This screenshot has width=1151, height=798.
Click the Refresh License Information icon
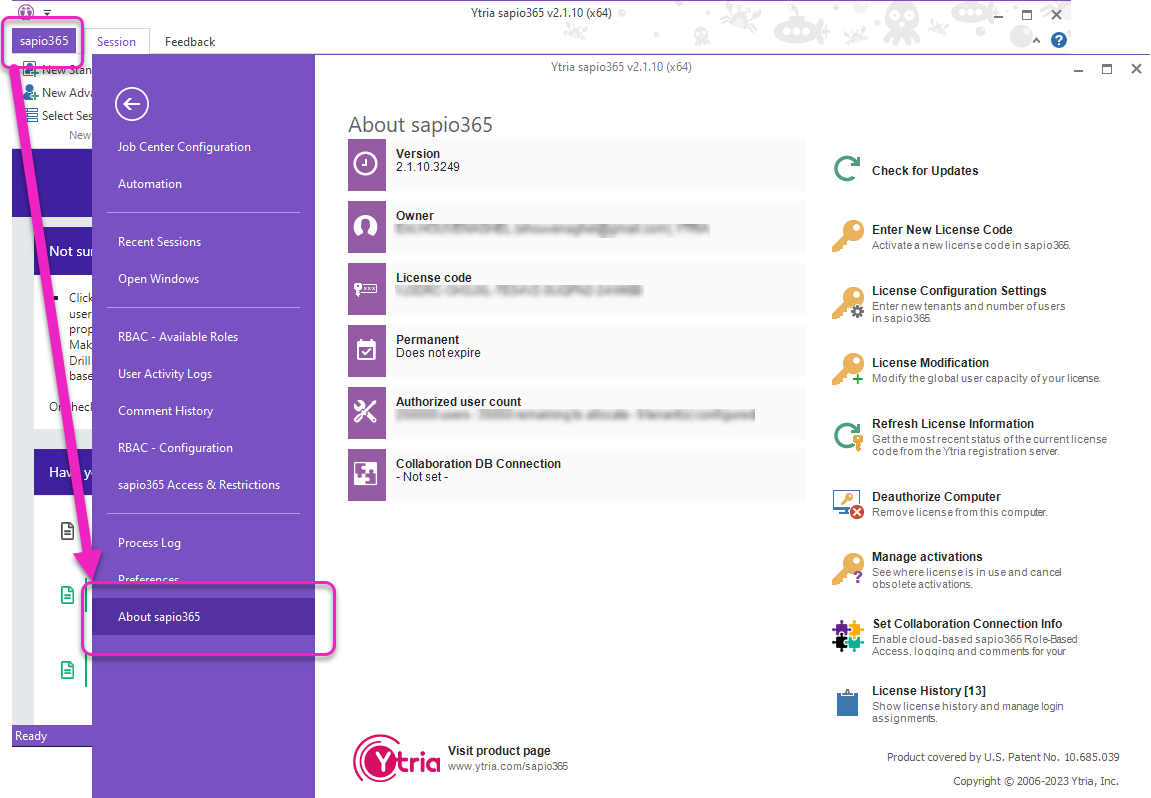coord(848,436)
